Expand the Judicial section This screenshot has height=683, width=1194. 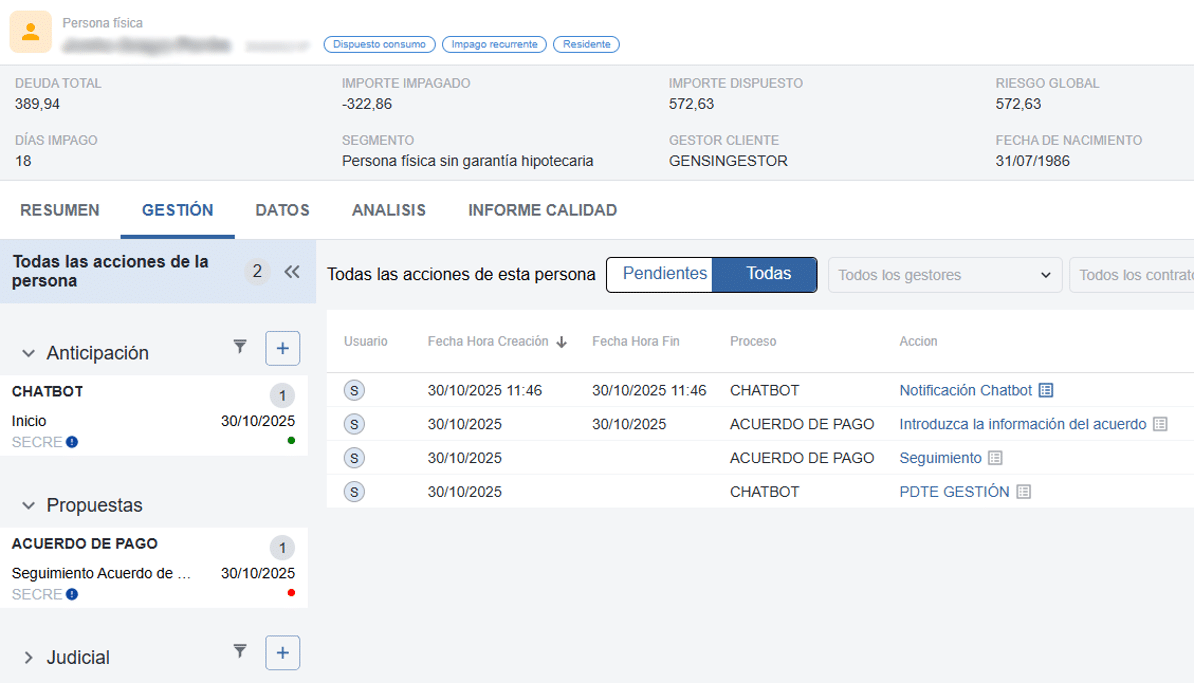pos(28,657)
